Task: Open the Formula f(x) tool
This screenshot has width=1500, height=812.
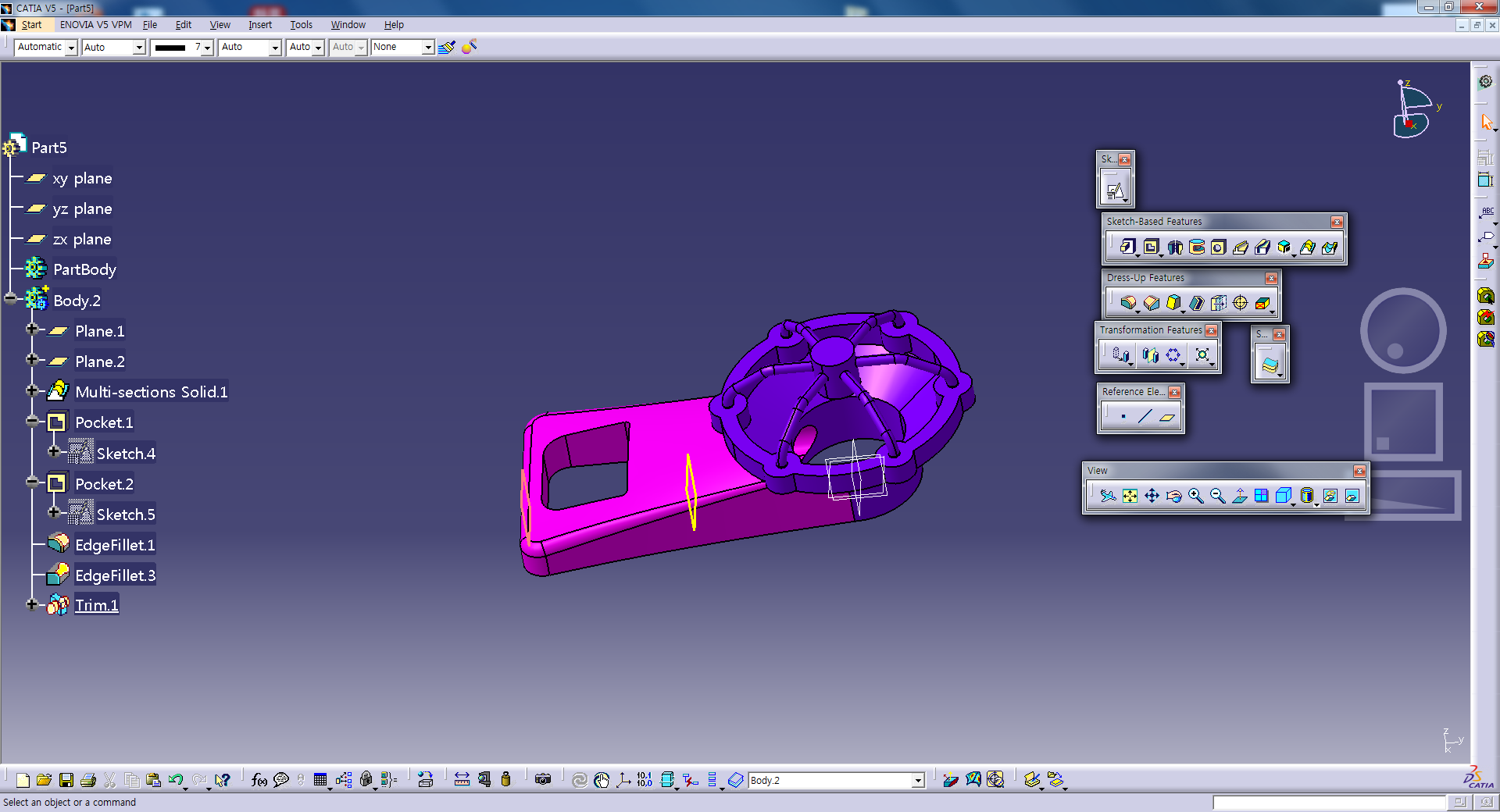Action: [259, 780]
